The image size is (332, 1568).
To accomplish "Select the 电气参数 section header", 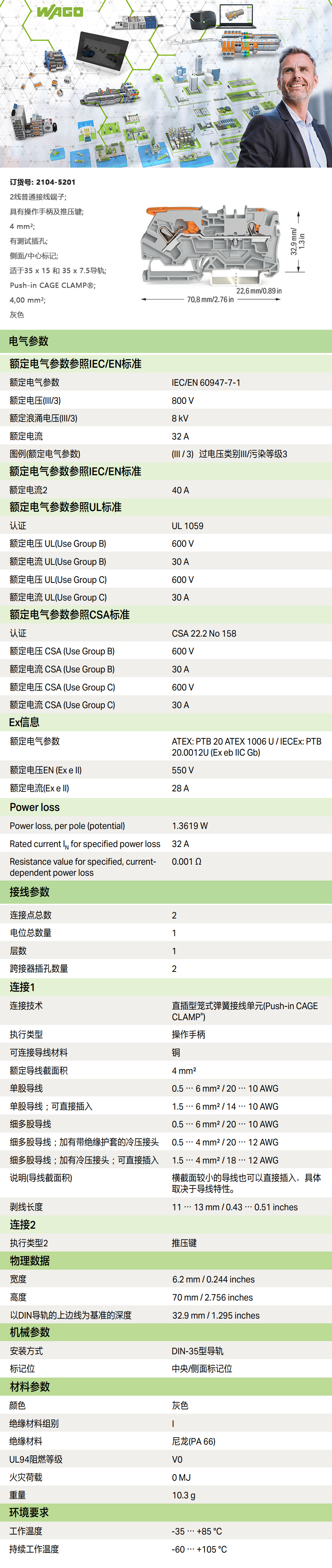I will pos(29,342).
